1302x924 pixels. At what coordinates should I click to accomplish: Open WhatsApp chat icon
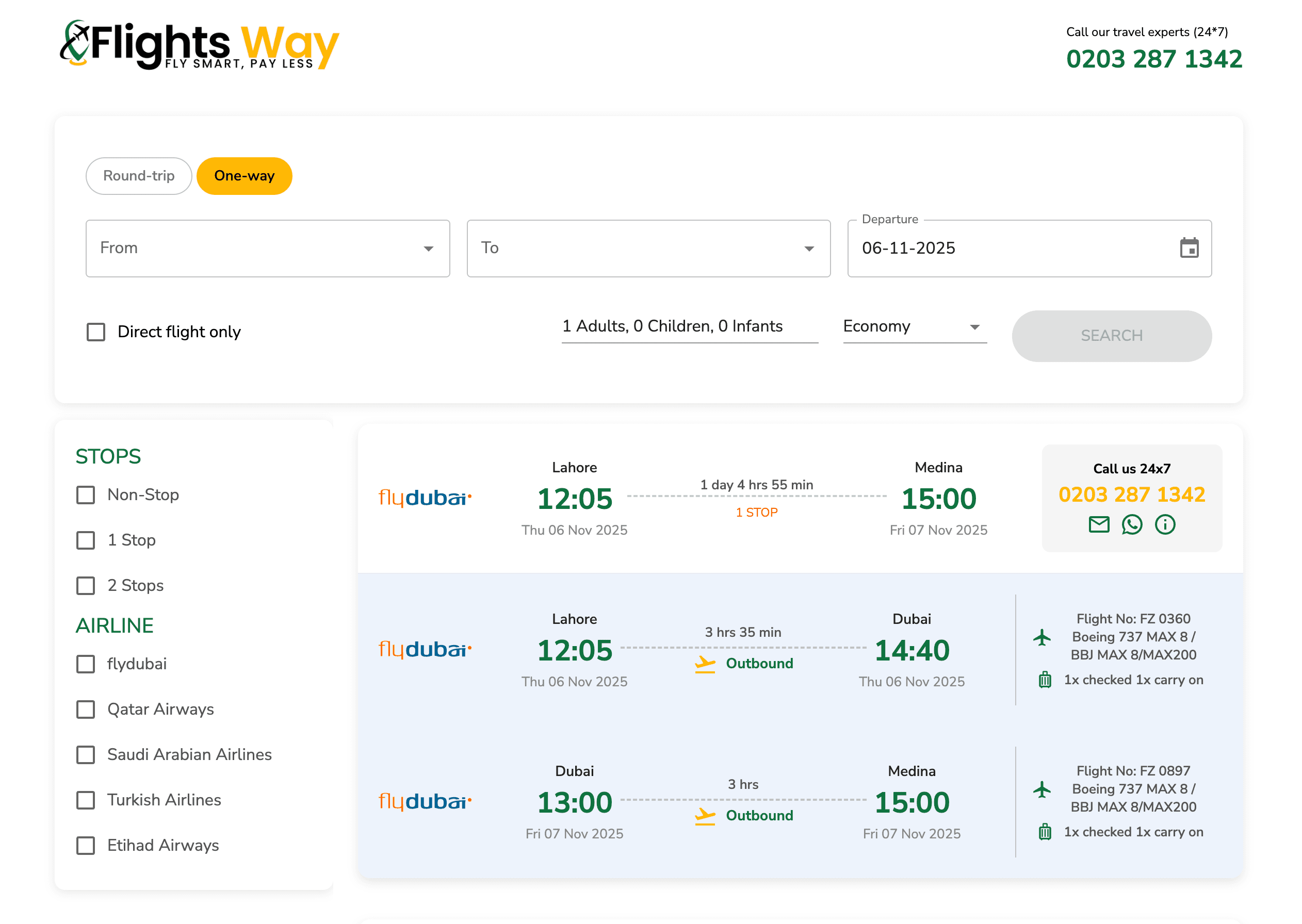[x=1131, y=524]
